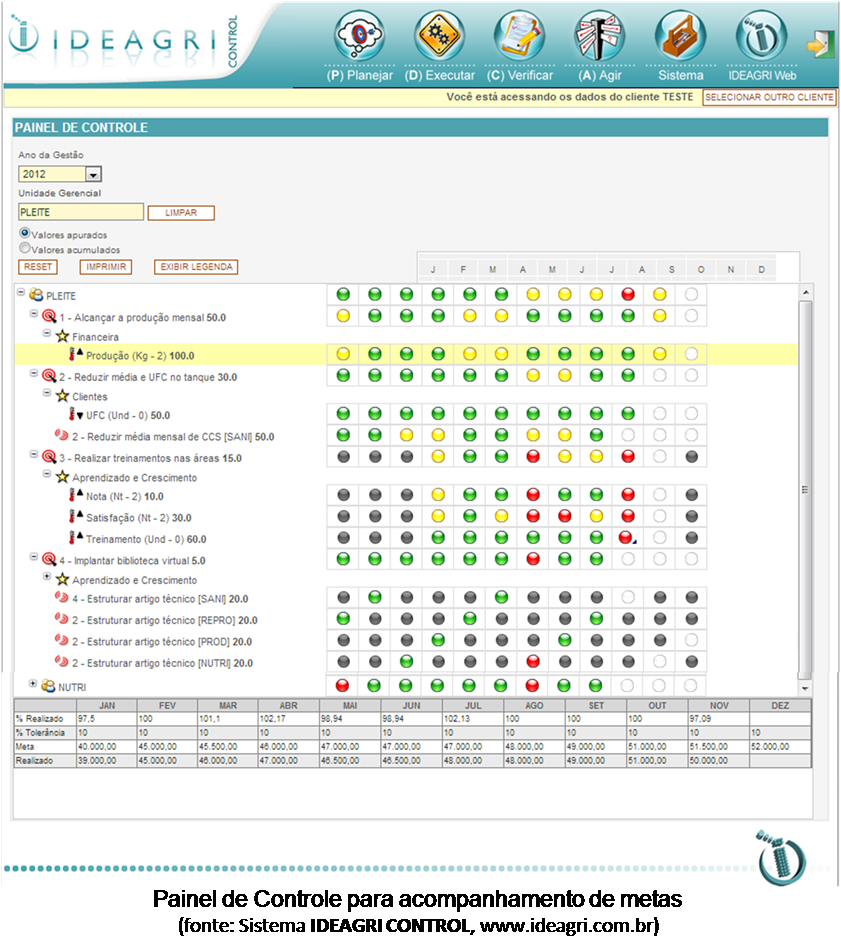
Task: Select the Produção (Kg - 2) 100.0 row
Action: click(x=406, y=355)
